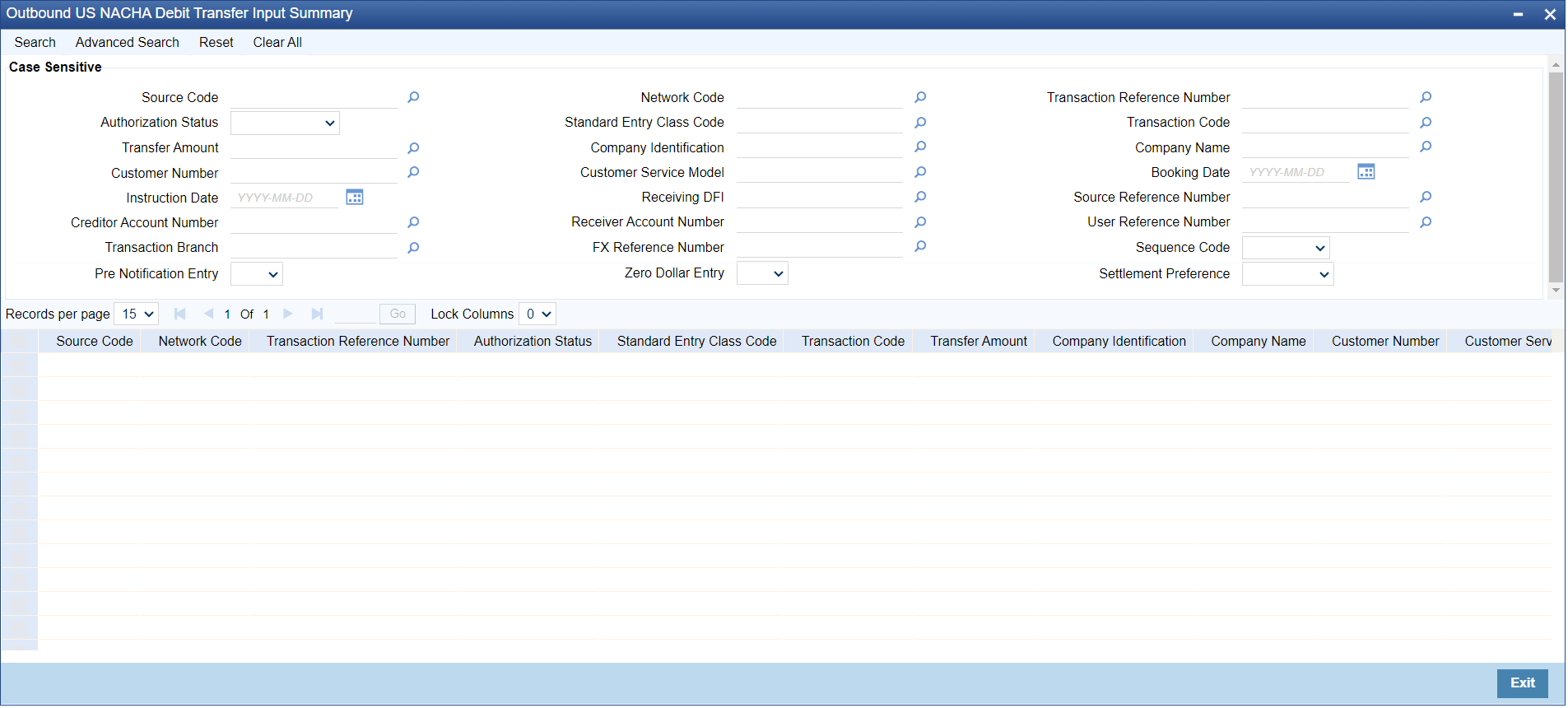Screen dimensions: 1568x708
Task: Expand the Sequence Code dropdown
Action: [1286, 248]
